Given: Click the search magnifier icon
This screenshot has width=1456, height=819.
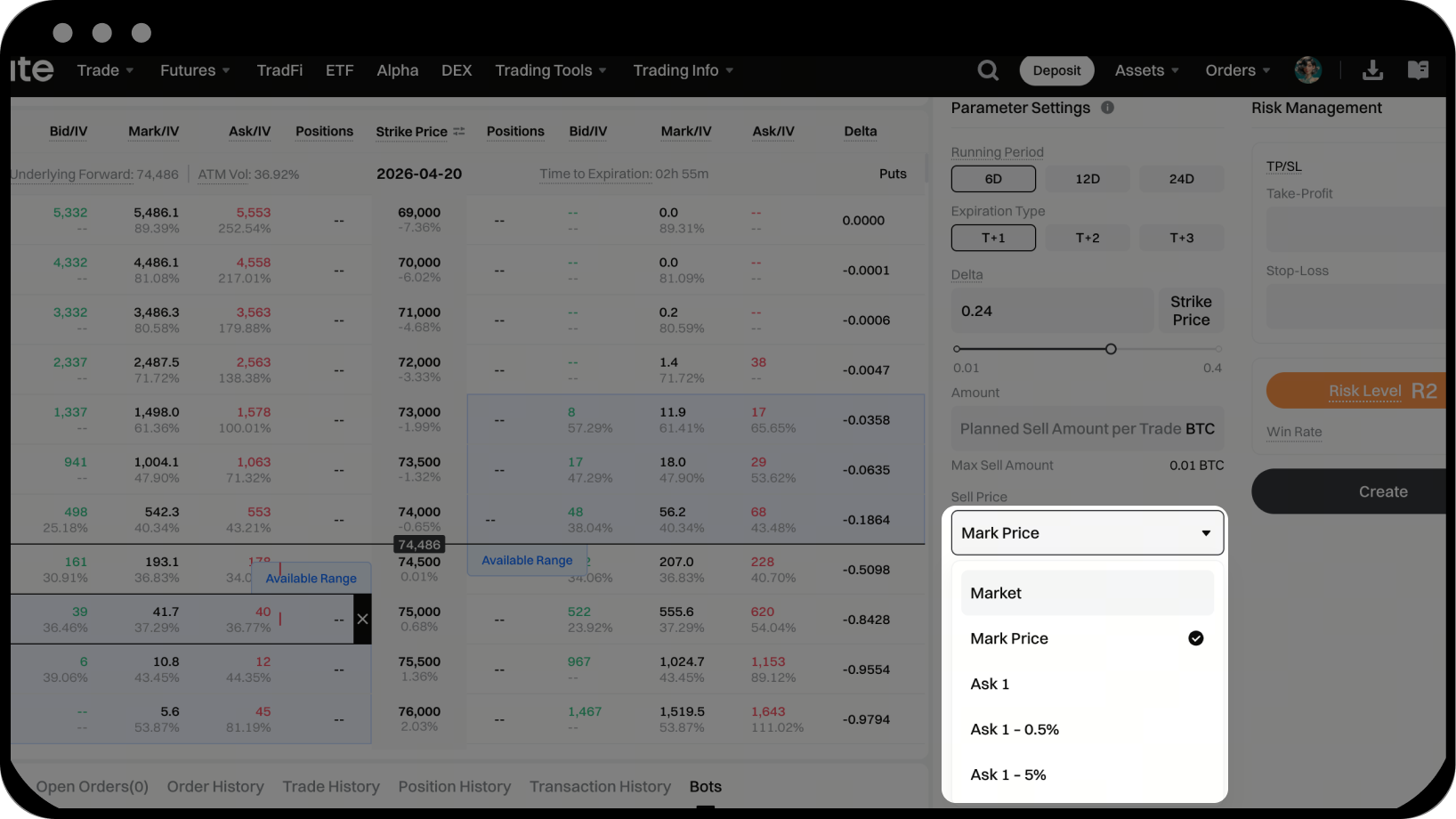Looking at the screenshot, I should point(988,70).
